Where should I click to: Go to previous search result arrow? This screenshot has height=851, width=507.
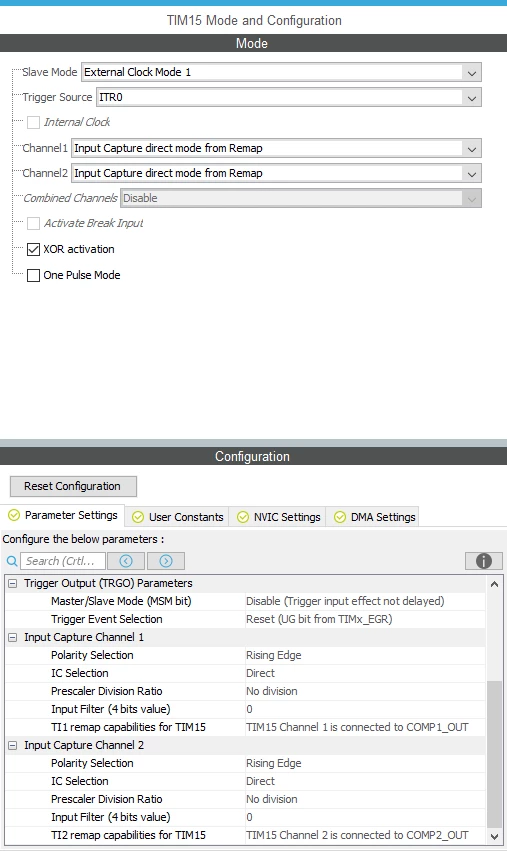point(126,561)
